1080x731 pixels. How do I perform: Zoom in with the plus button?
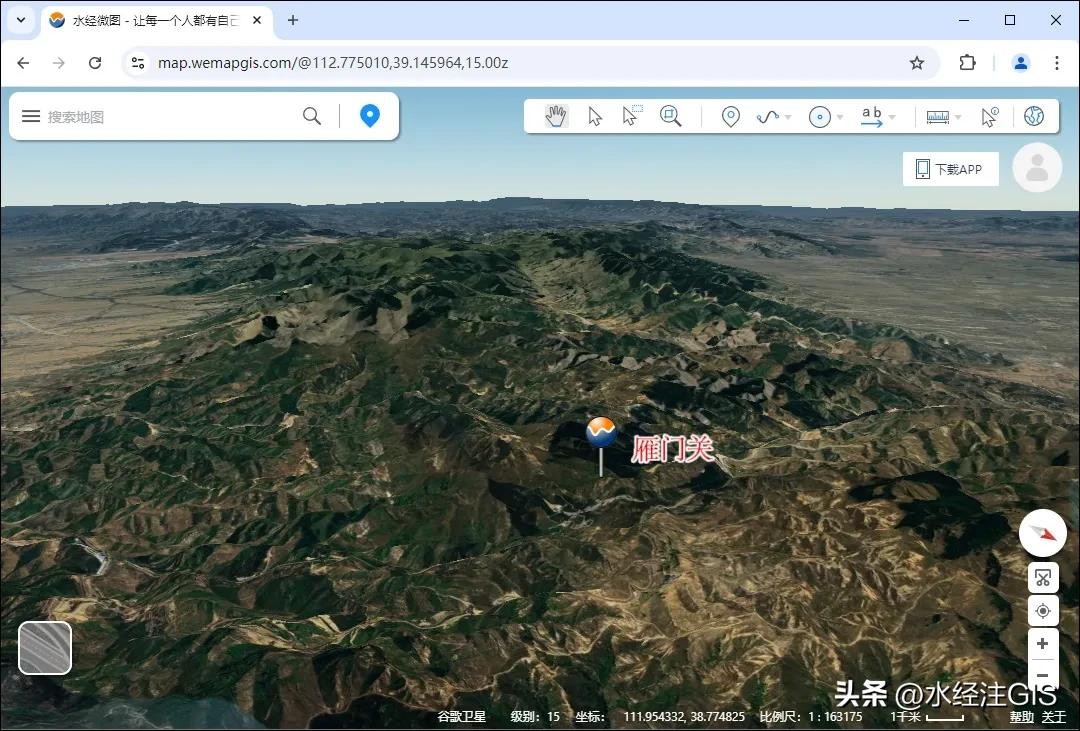[x=1043, y=644]
